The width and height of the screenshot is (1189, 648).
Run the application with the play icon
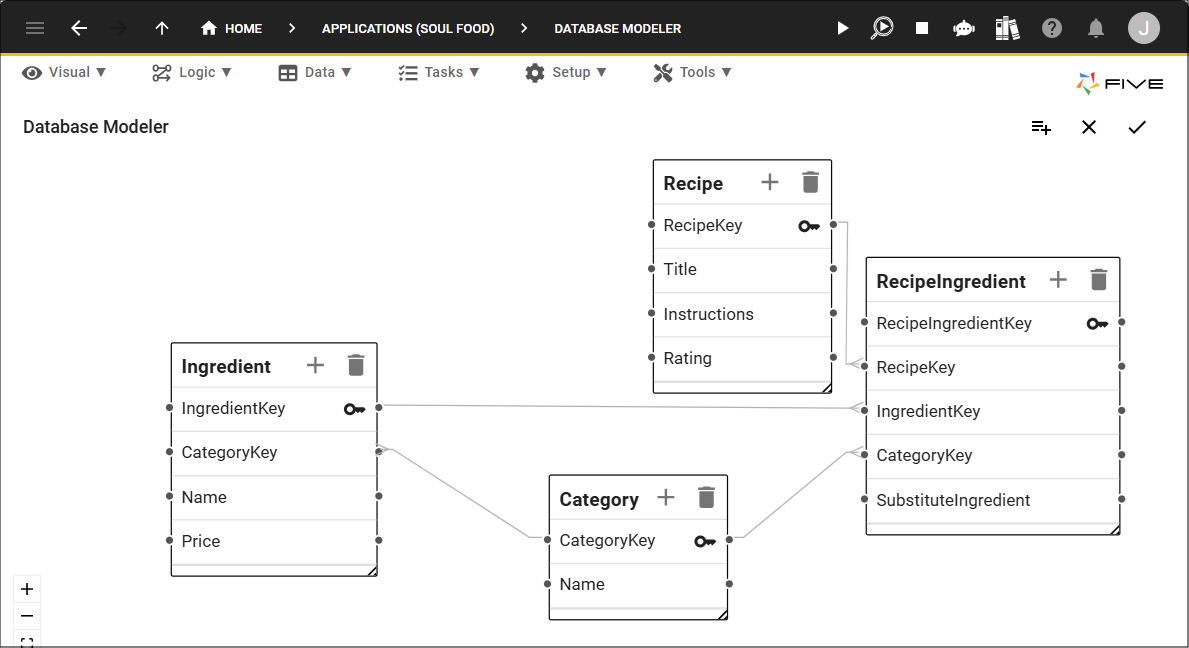click(842, 29)
